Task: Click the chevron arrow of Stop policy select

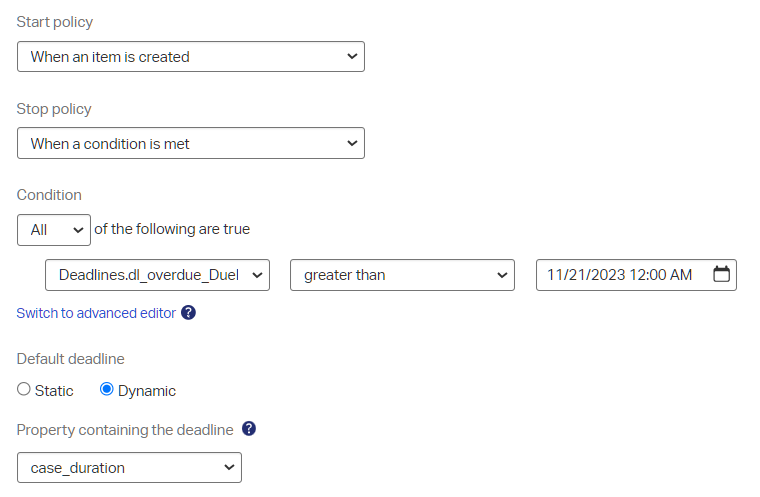Action: 351,144
